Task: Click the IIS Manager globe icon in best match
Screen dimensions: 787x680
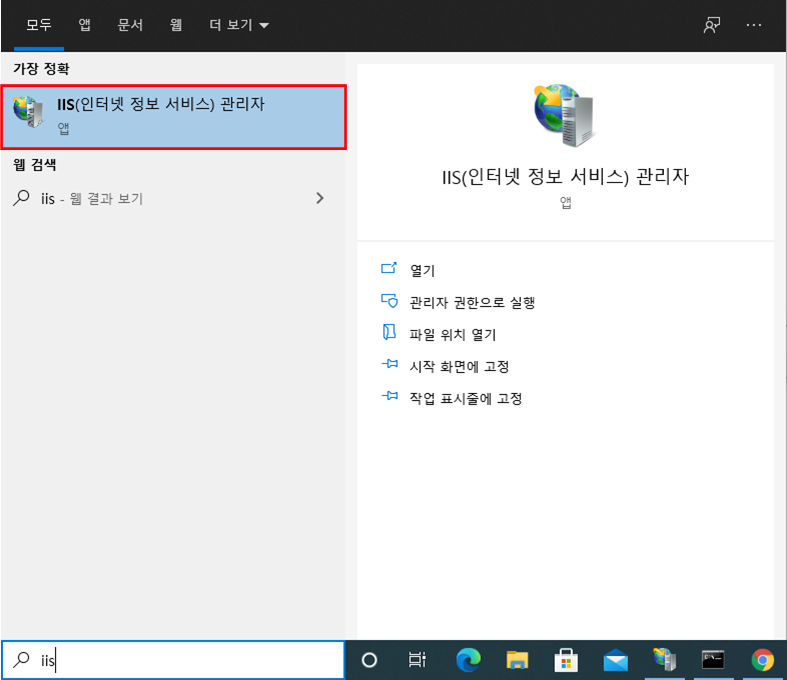Action: coord(28,111)
